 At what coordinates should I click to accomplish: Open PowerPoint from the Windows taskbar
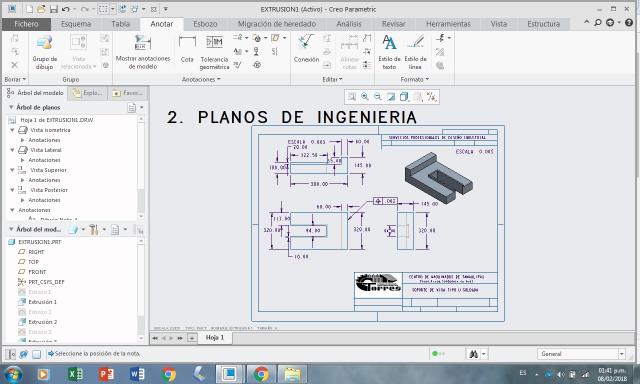click(x=106, y=374)
